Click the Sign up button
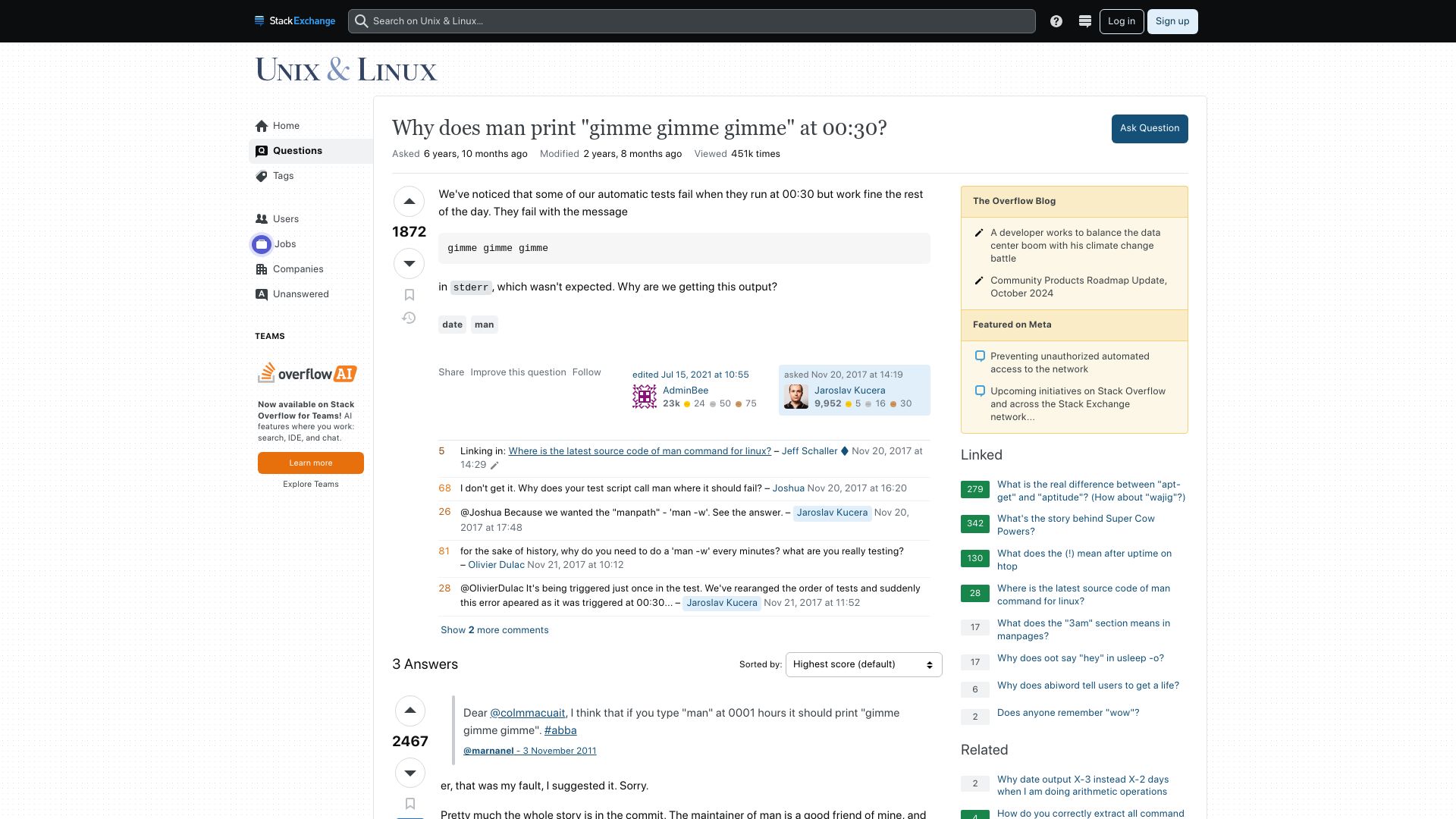The image size is (1456, 819). 1172,21
